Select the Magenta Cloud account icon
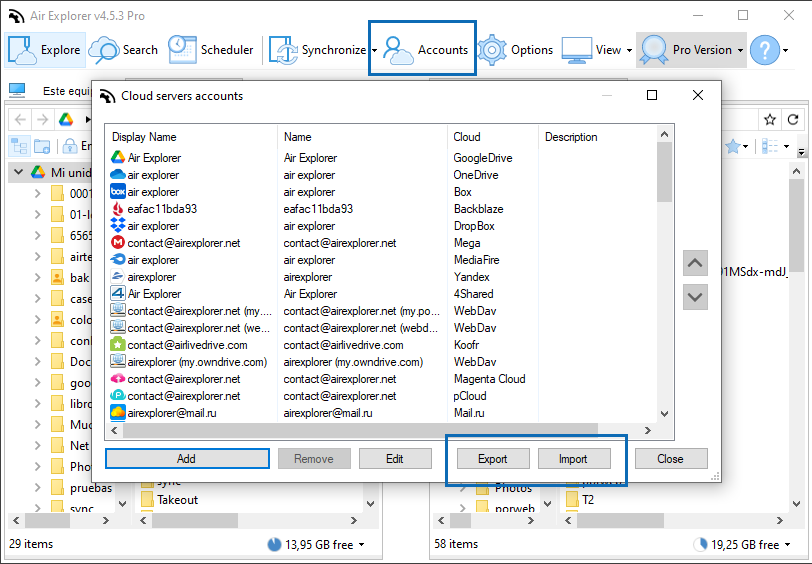The image size is (812, 564). [x=118, y=379]
